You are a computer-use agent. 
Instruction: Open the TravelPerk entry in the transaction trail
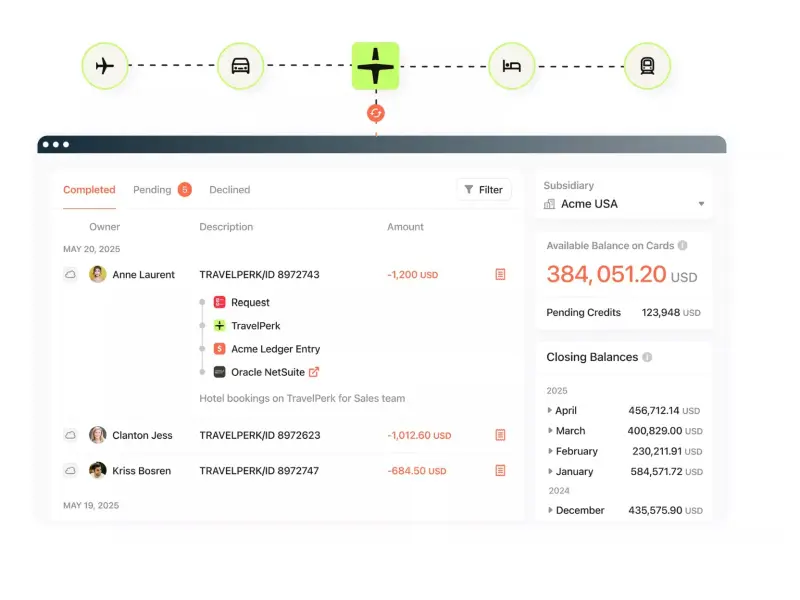(255, 325)
